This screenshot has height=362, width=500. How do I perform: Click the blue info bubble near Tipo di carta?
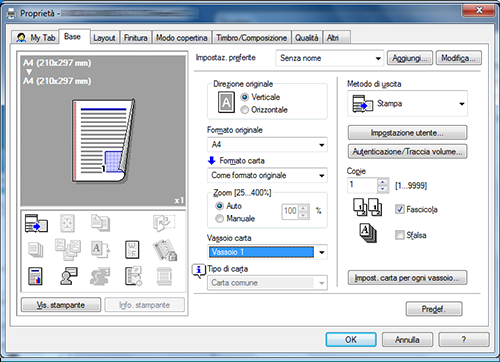click(x=199, y=271)
